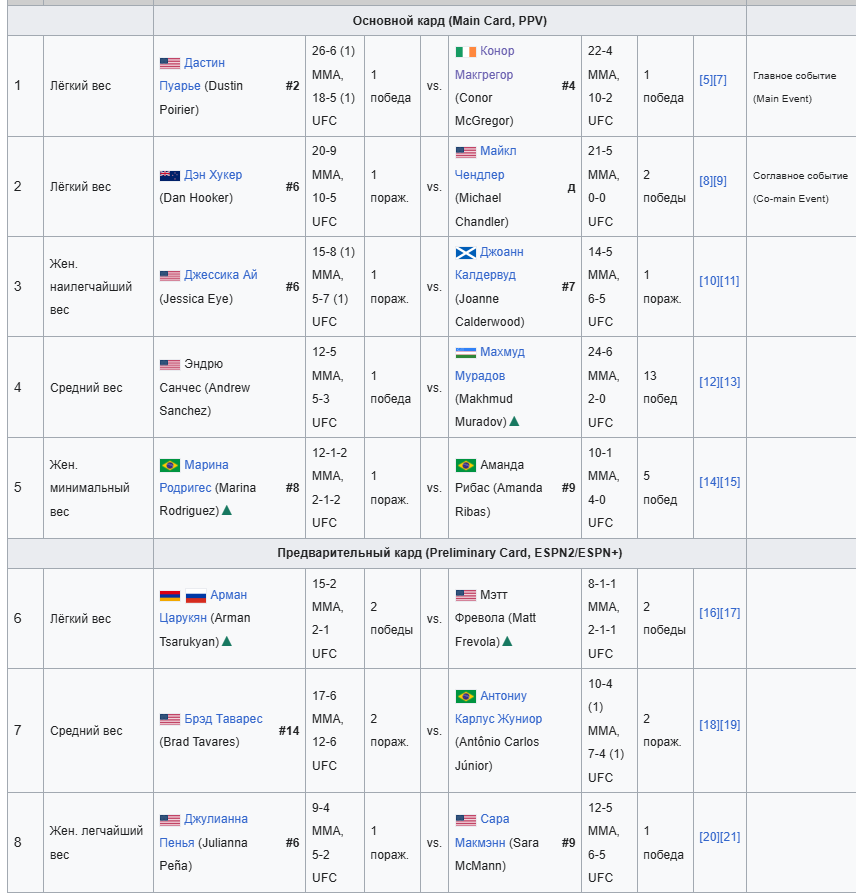Viewport: 856px width, 893px height.
Task: Click the Armenian flag beside Арман Царукян
Action: 170,596
